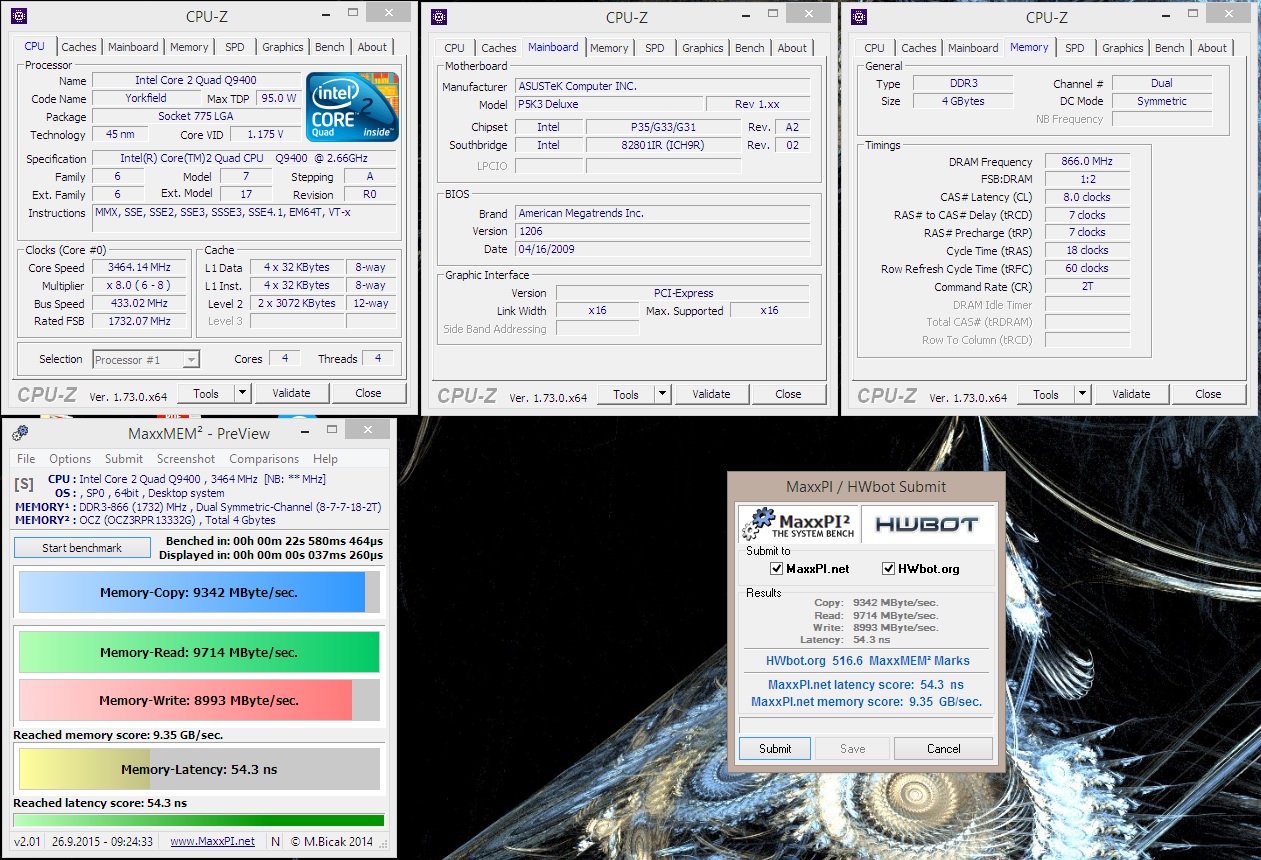Click the blue Memory-Copy result bar
1261x860 pixels.
point(199,592)
